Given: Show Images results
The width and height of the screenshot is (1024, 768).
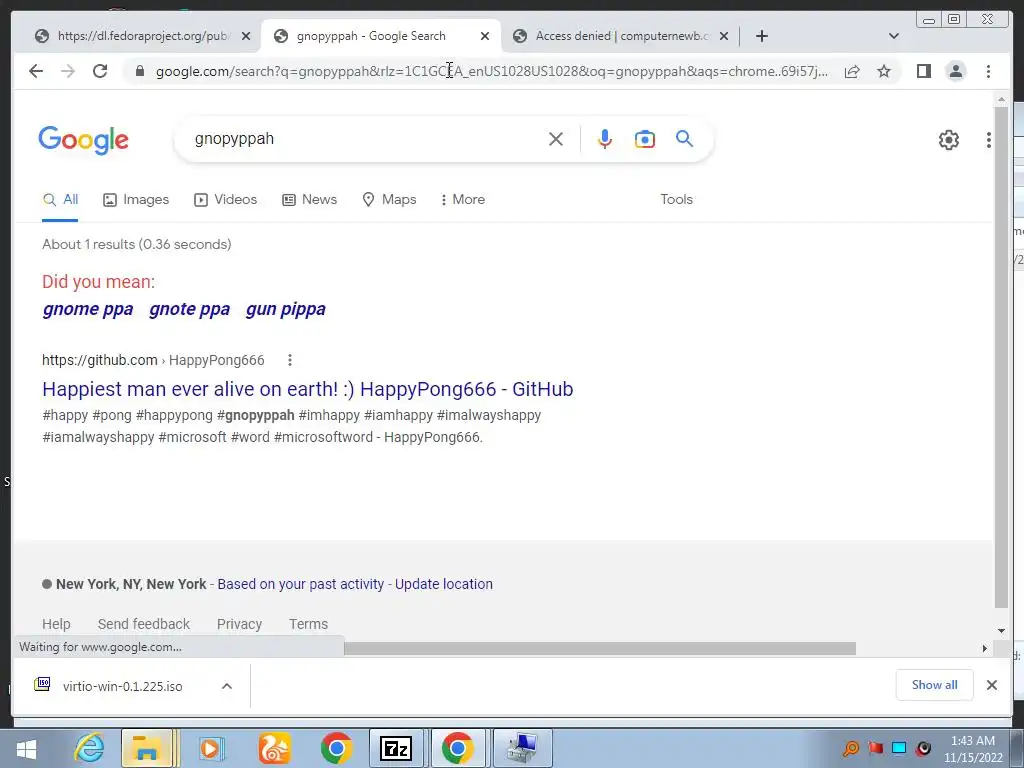Looking at the screenshot, I should [136, 200].
